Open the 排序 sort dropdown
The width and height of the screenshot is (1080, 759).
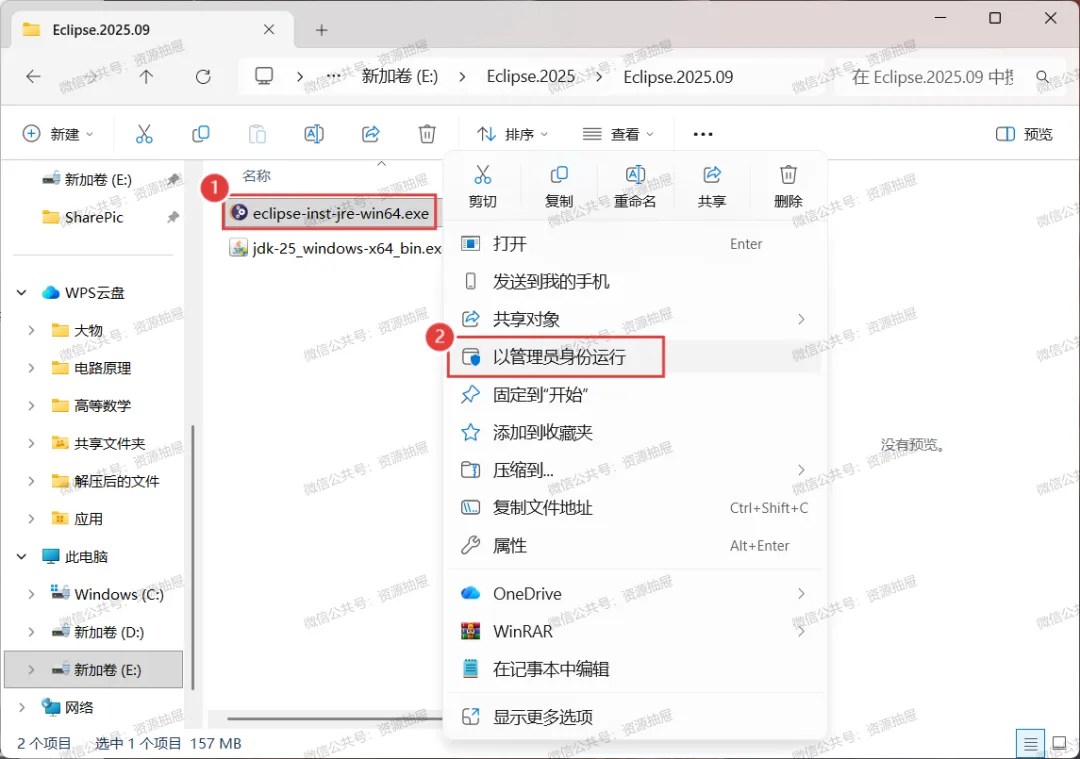[513, 134]
